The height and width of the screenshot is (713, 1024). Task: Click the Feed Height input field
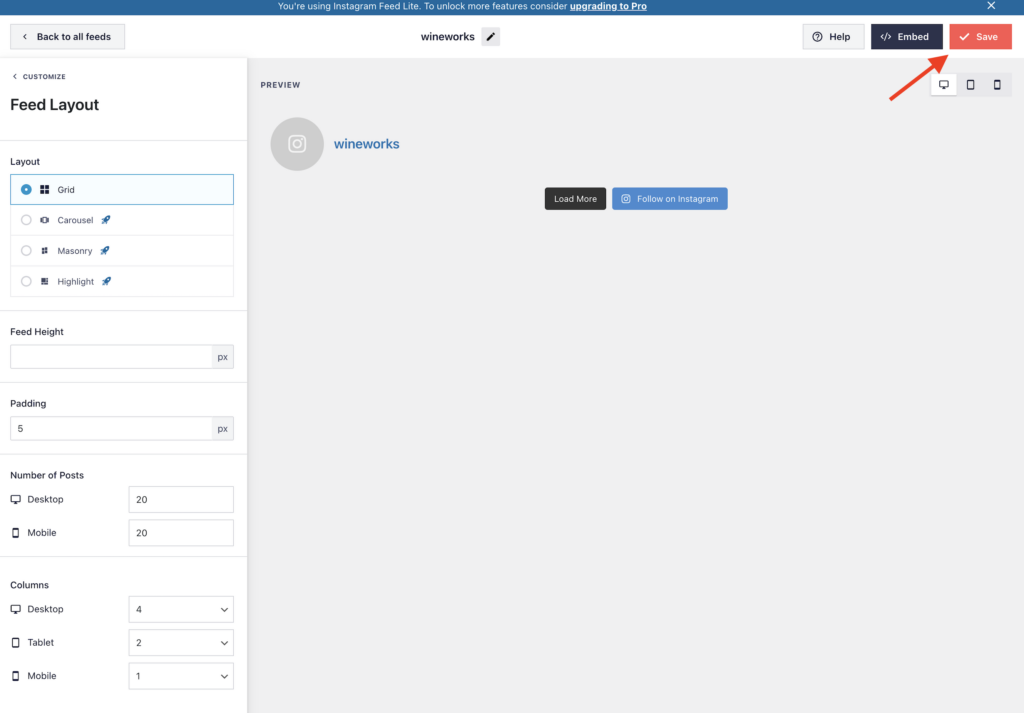pyautogui.click(x=112, y=356)
